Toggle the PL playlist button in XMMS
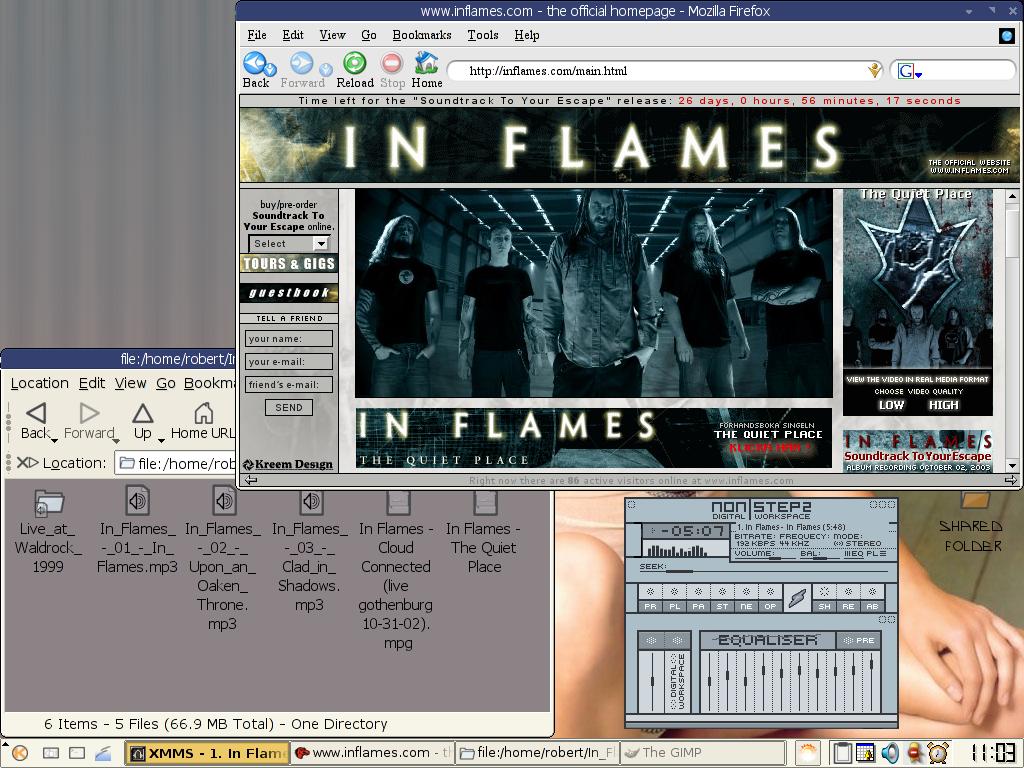 (x=878, y=554)
